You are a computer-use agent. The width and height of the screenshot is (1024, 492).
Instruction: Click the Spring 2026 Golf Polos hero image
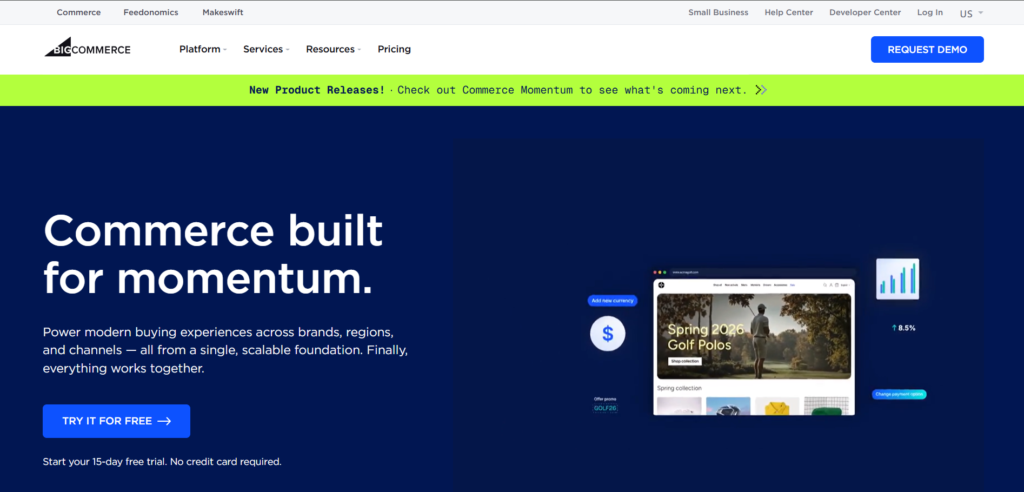click(754, 336)
